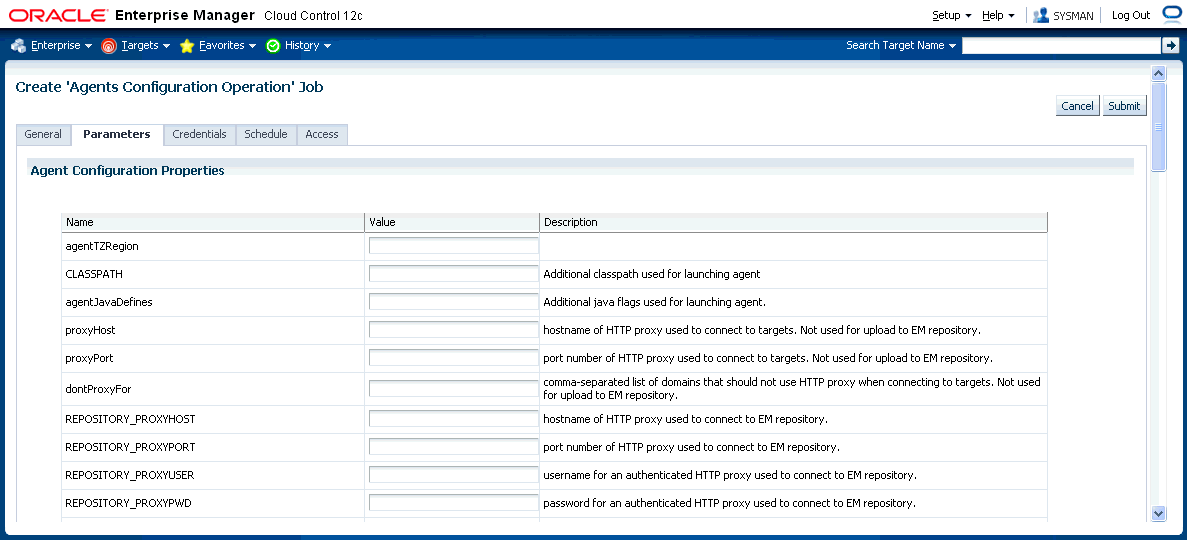Click the Favorites star icon

pyautogui.click(x=187, y=45)
